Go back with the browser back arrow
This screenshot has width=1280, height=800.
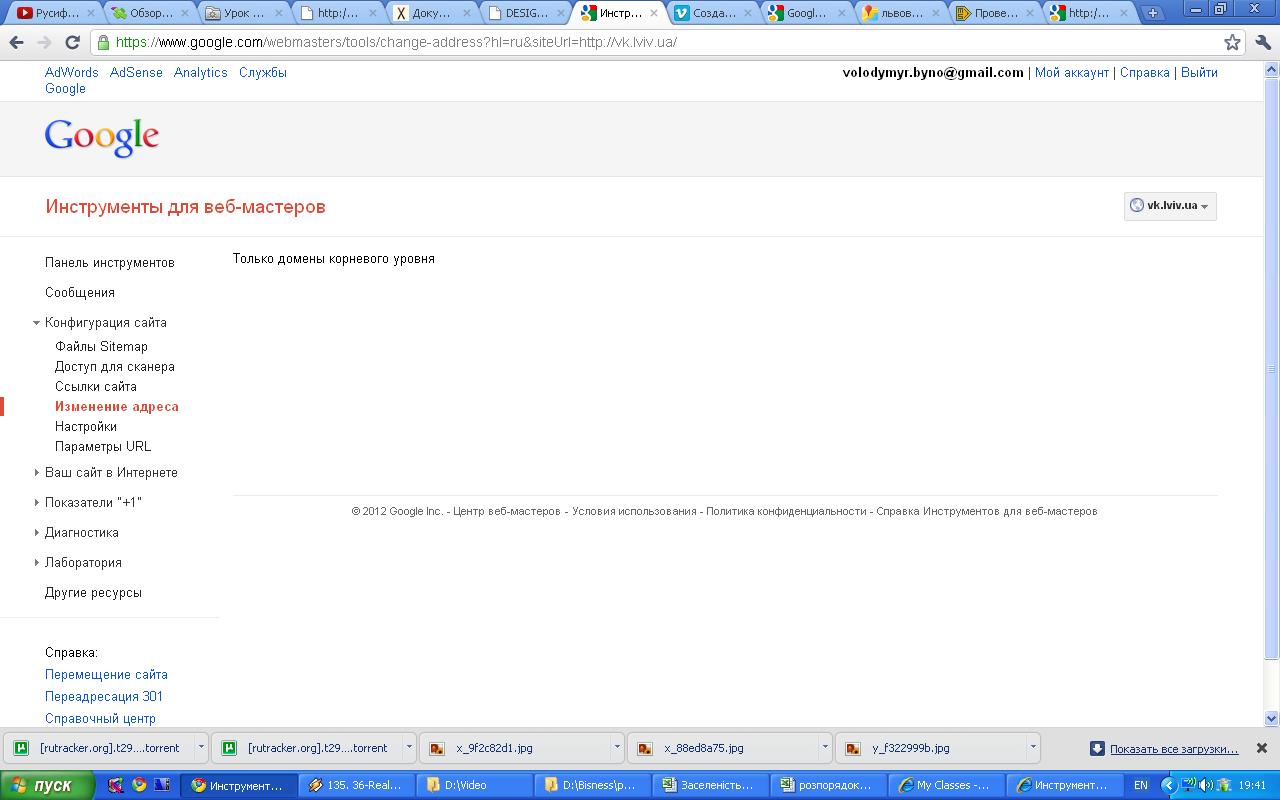coord(16,43)
